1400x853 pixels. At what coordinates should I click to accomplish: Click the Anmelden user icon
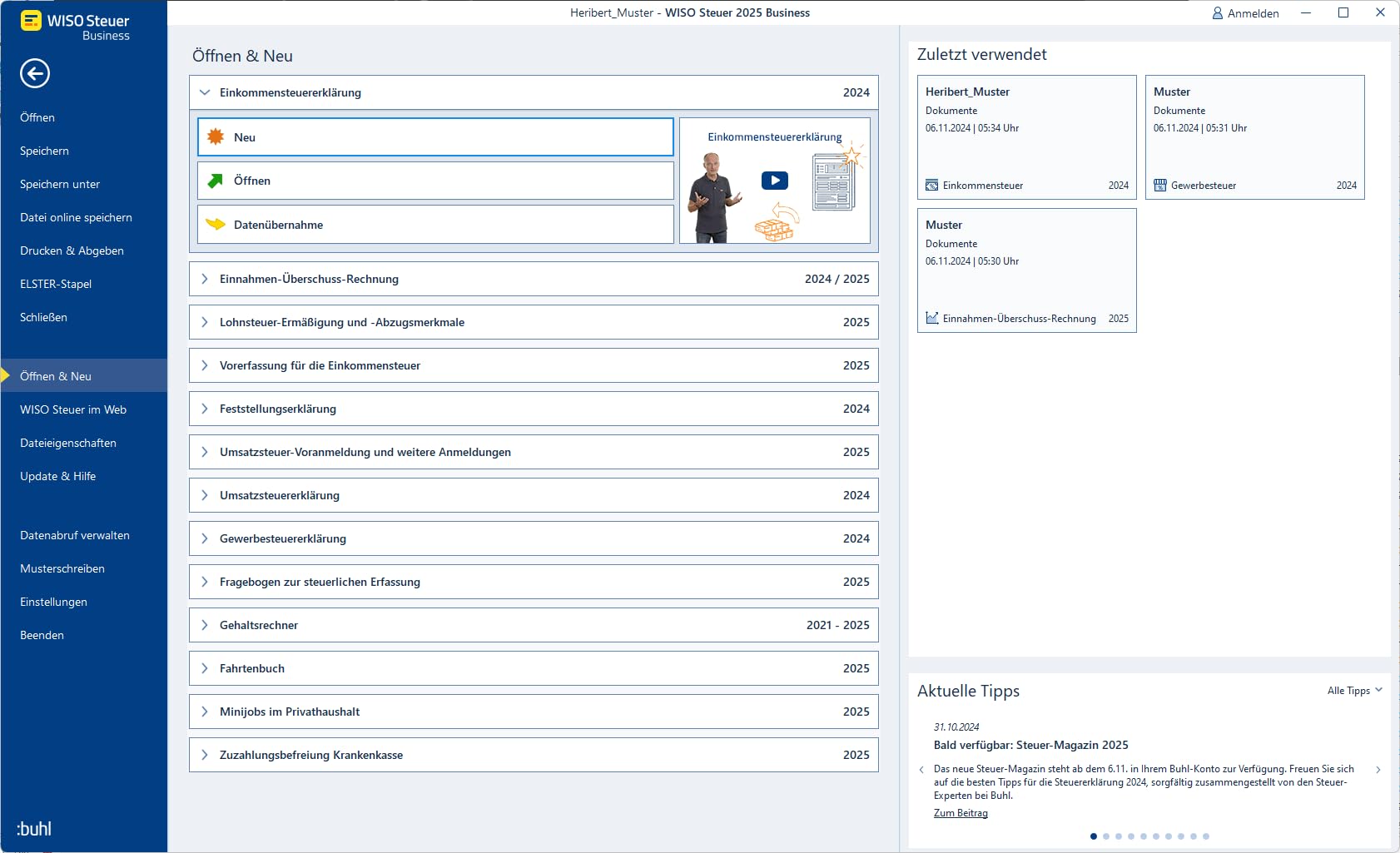tap(1217, 13)
